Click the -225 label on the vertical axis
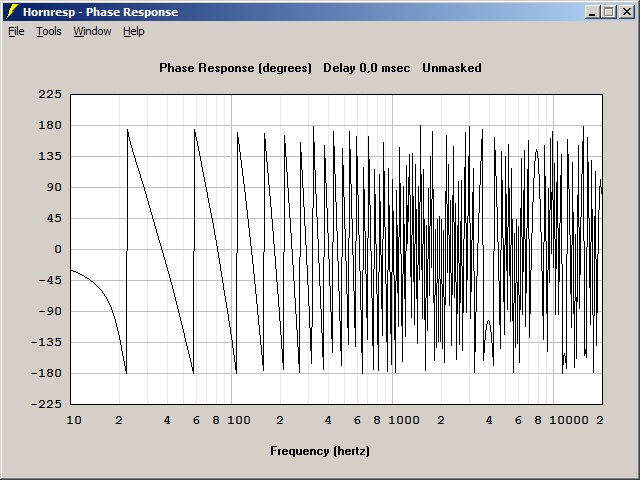 pos(47,404)
